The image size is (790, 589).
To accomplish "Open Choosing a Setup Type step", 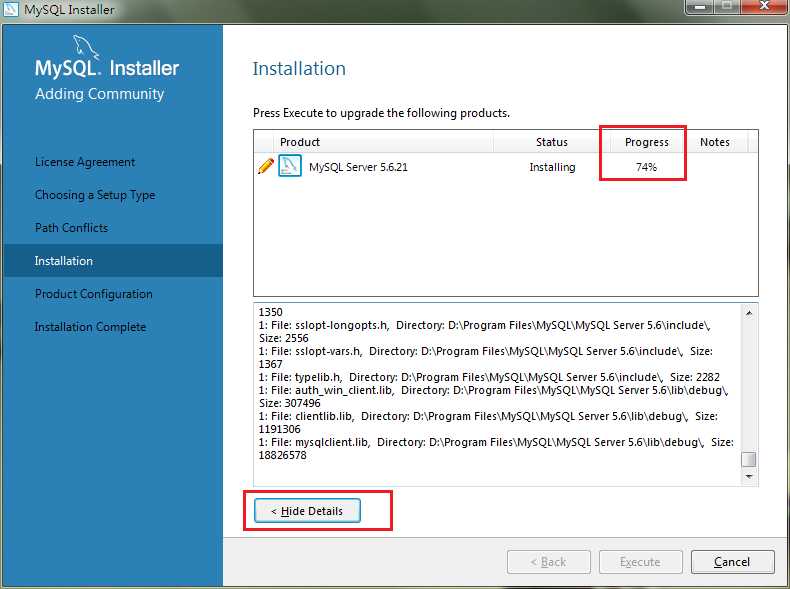I will [95, 195].
